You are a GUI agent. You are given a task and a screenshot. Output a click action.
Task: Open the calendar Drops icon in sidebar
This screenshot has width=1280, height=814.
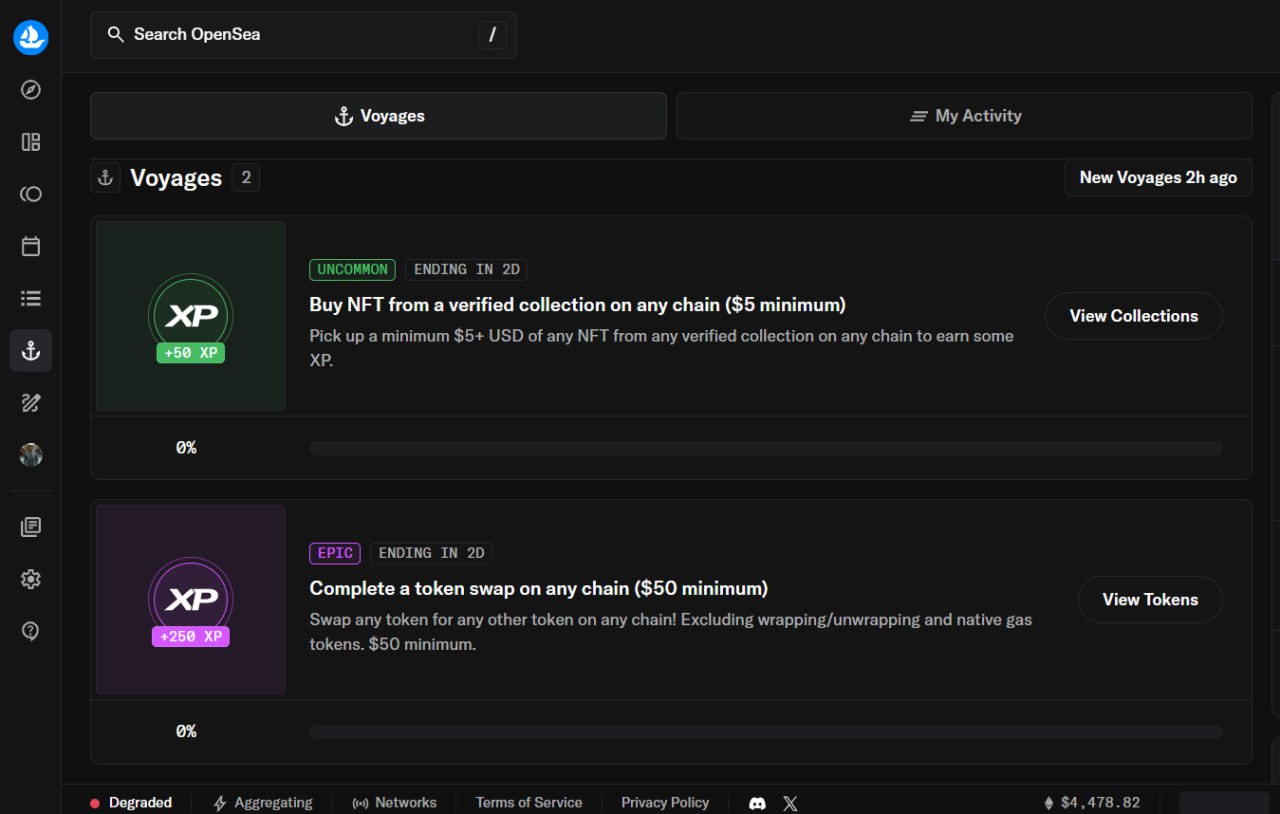pyautogui.click(x=31, y=246)
